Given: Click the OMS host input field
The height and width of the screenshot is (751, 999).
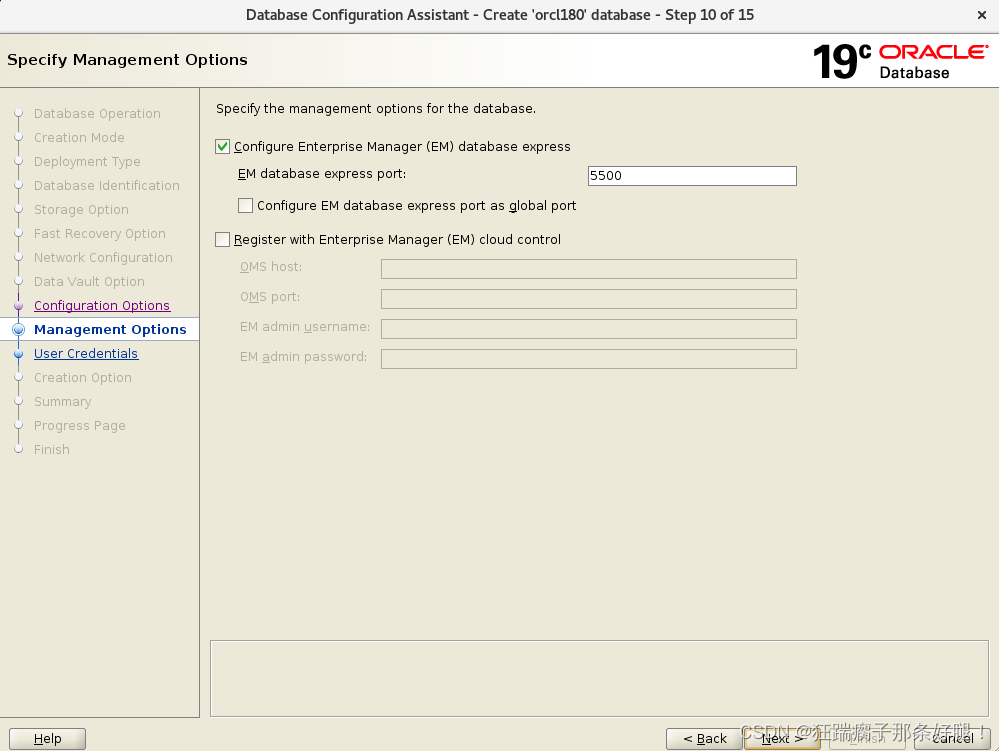Looking at the screenshot, I should pos(589,269).
